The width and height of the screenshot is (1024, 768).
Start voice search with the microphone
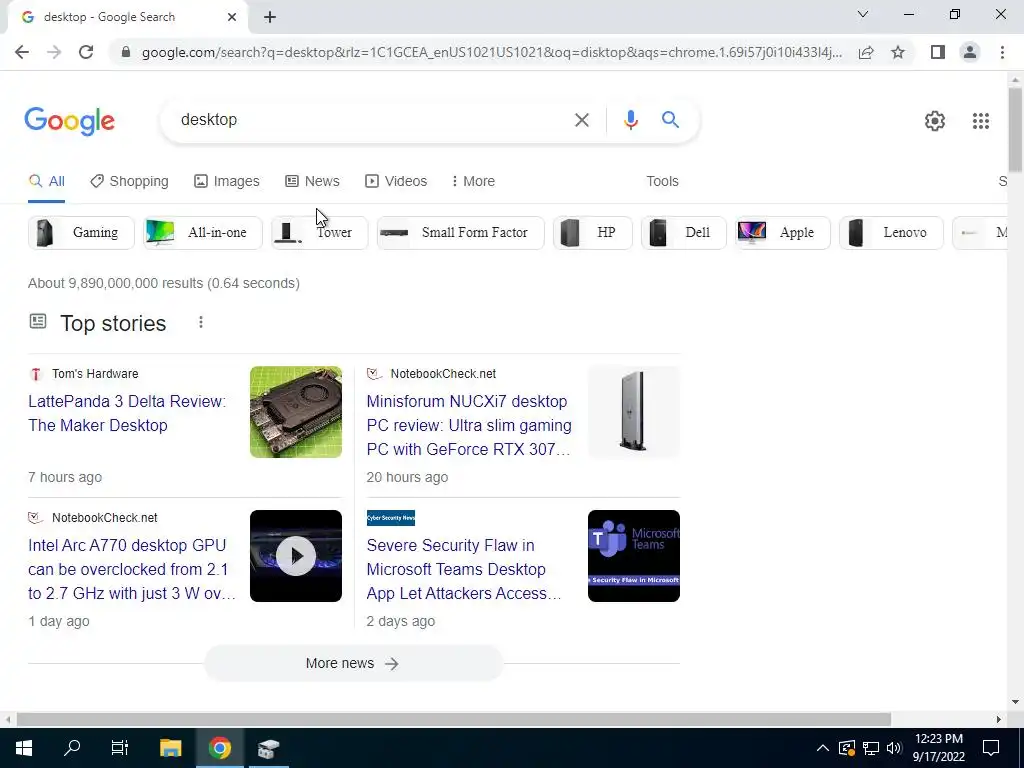click(630, 120)
